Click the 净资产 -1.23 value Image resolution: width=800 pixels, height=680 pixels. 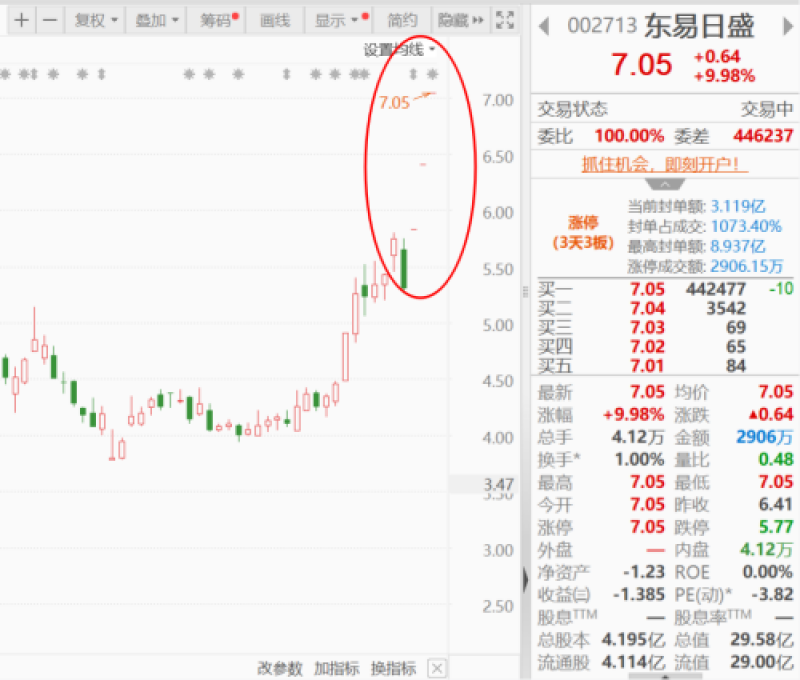pos(643,571)
